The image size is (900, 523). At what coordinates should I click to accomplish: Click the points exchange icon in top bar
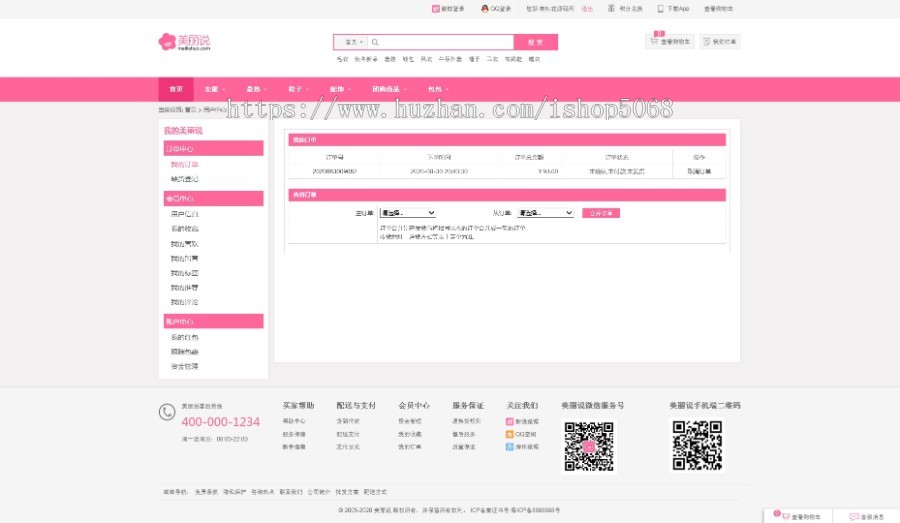(611, 9)
